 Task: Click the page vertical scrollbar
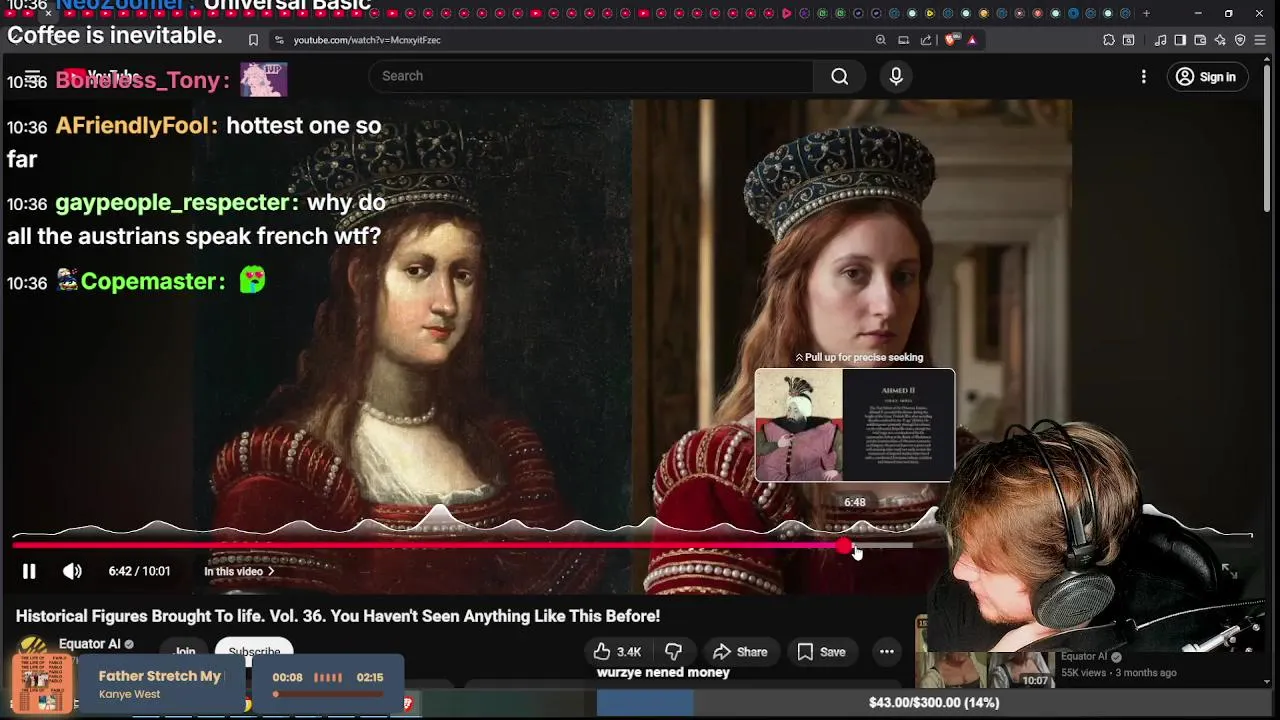coord(1267,140)
